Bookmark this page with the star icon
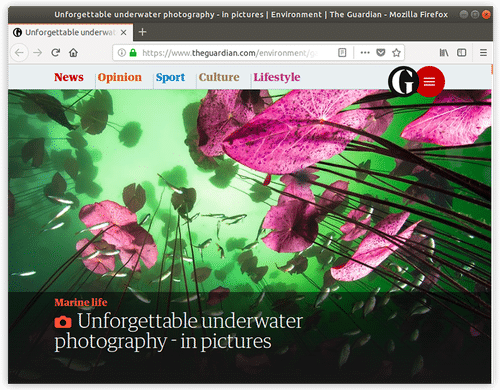Viewport: 500px width, 390px height. pyautogui.click(x=396, y=53)
